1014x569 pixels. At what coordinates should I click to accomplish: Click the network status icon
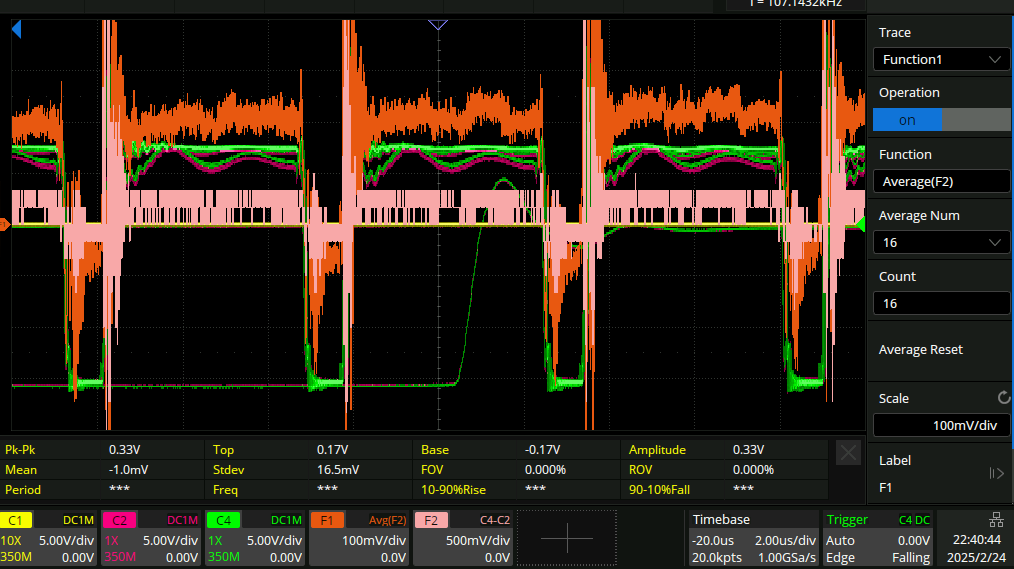996,519
